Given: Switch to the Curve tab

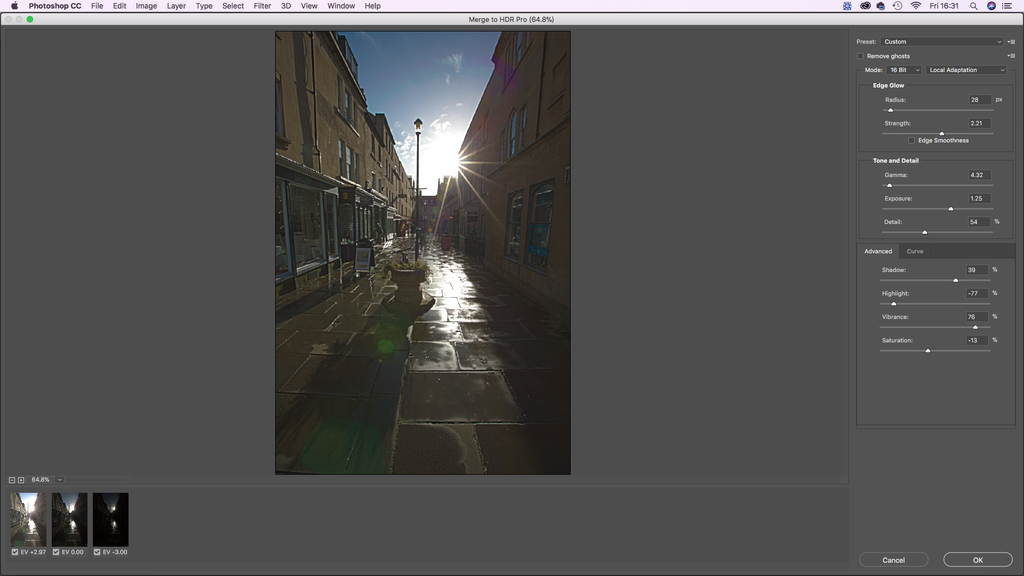Looking at the screenshot, I should click(915, 251).
